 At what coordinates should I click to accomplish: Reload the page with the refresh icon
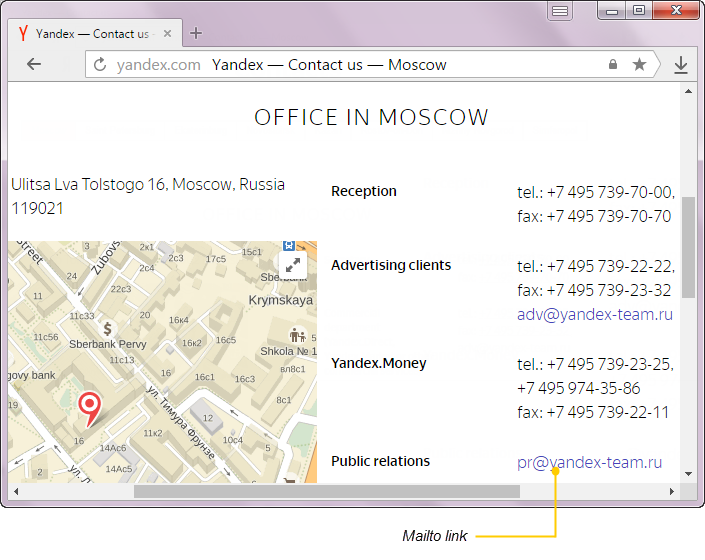pos(100,64)
